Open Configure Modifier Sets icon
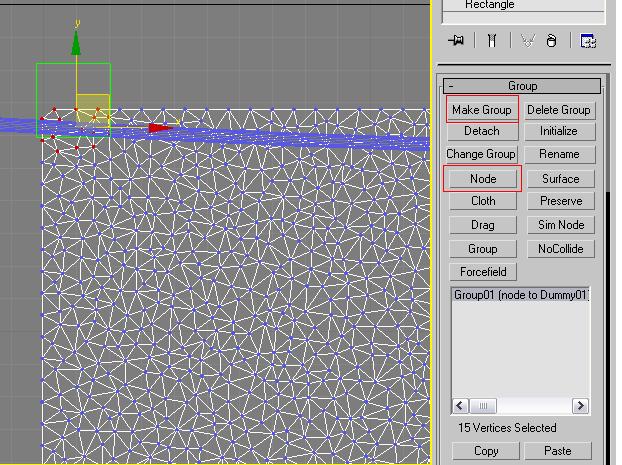 tap(588, 41)
